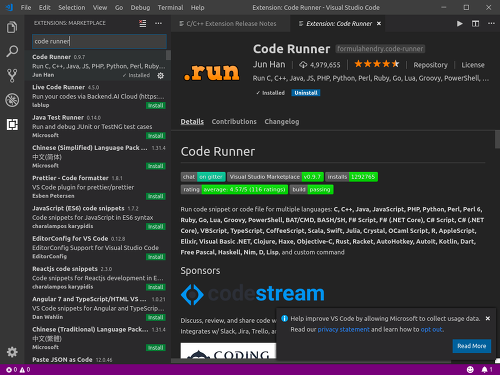500x375 pixels.
Task: Open the Terminal menu
Action: point(170,7)
